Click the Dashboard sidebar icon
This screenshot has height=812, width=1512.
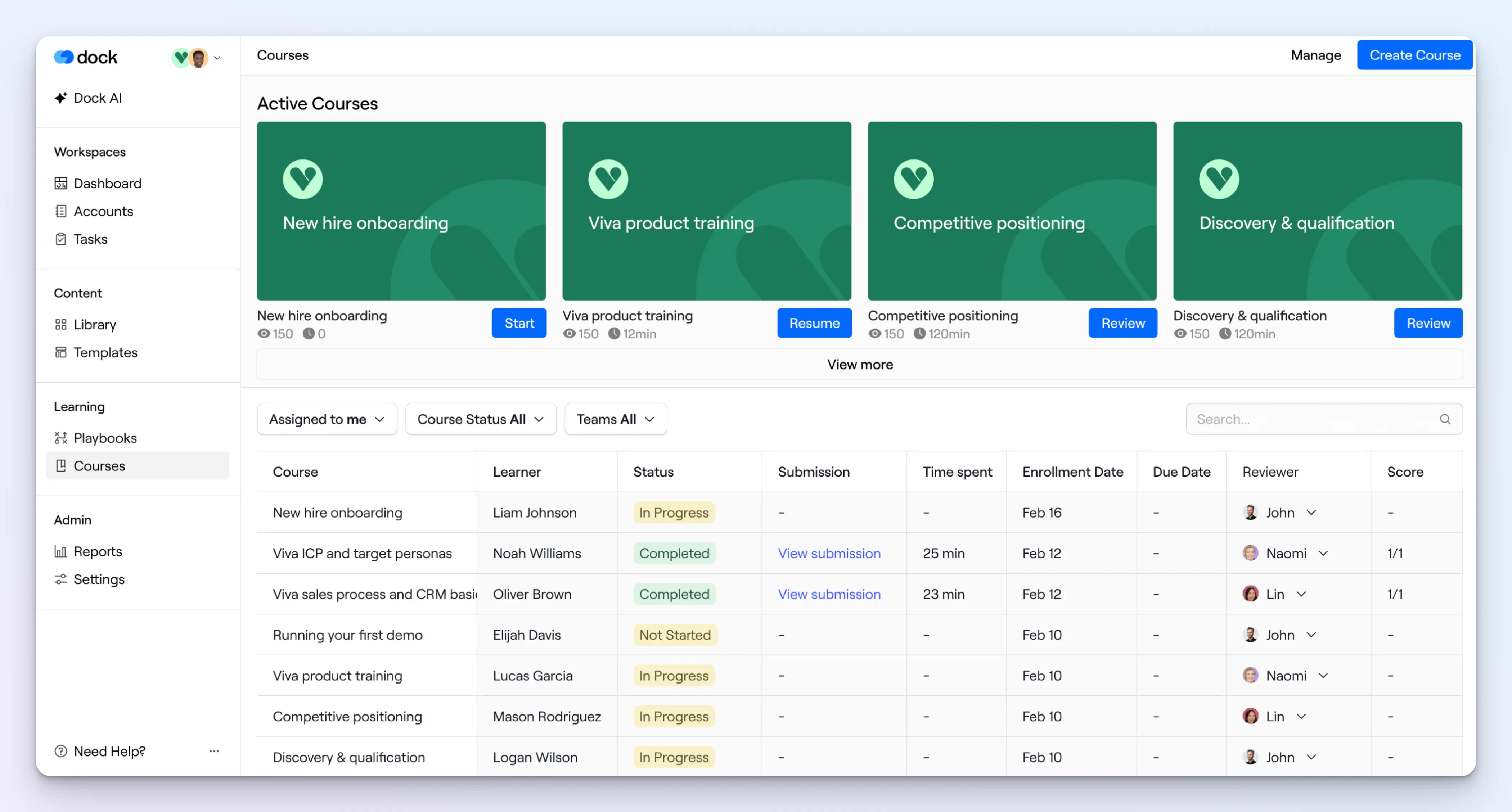click(x=60, y=183)
